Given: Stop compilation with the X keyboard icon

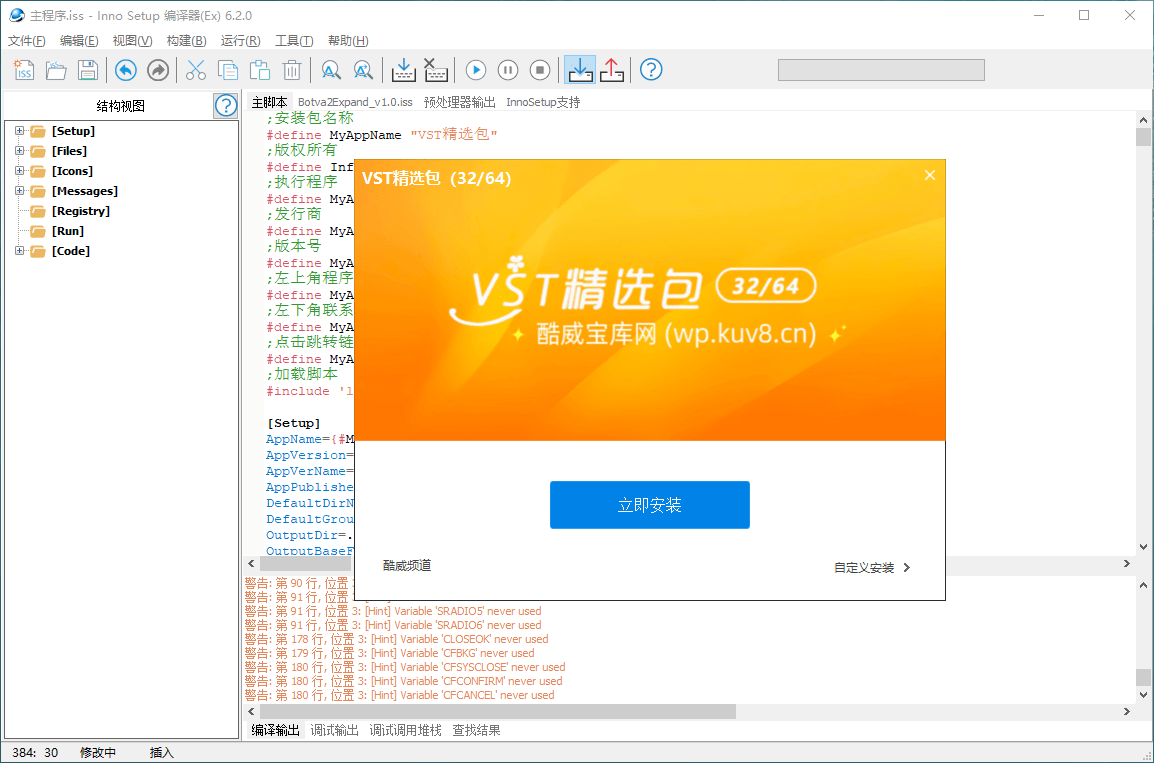Looking at the screenshot, I should pyautogui.click(x=436, y=70).
